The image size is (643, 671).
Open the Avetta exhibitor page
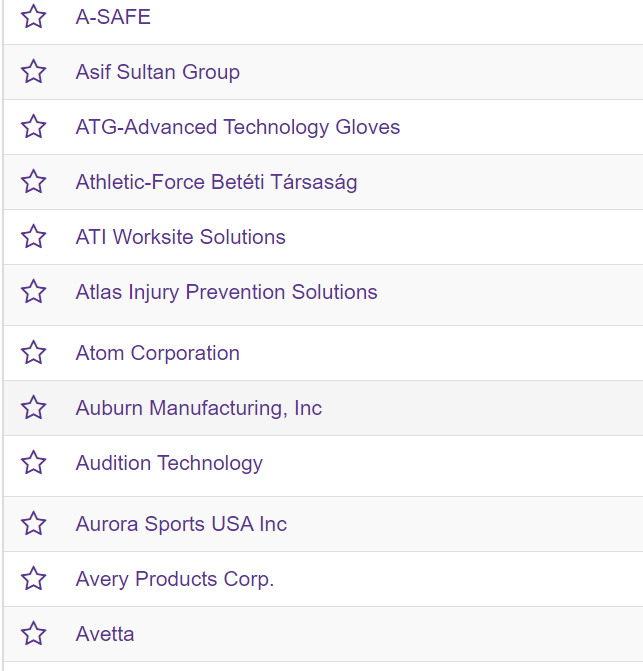tap(105, 634)
